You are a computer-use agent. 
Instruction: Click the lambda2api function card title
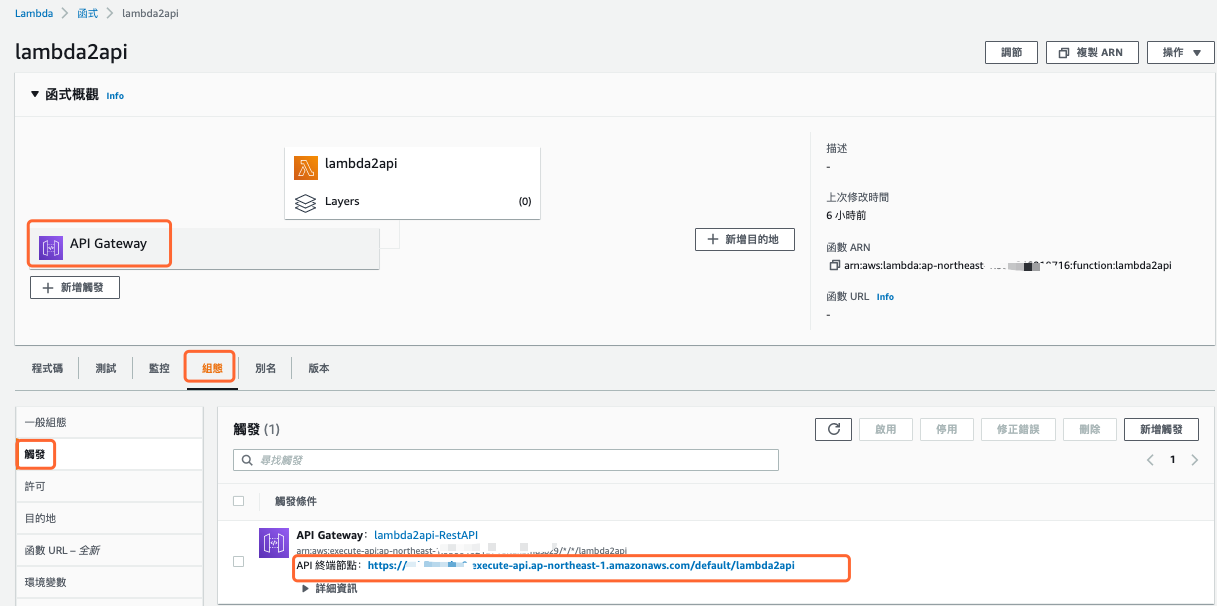tap(361, 164)
